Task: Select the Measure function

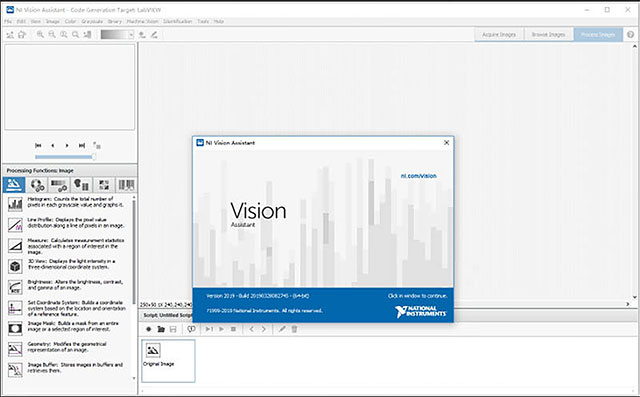Action: pyautogui.click(x=67, y=246)
